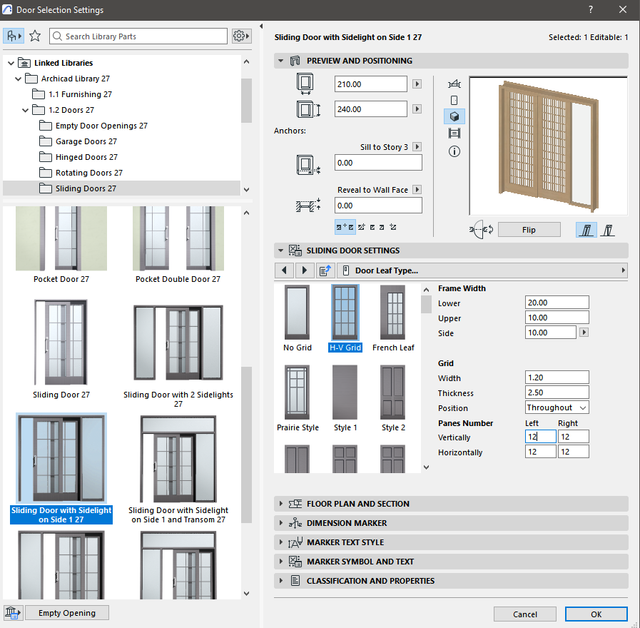Open the Favorites star icon
This screenshot has height=628, width=640.
35,36
